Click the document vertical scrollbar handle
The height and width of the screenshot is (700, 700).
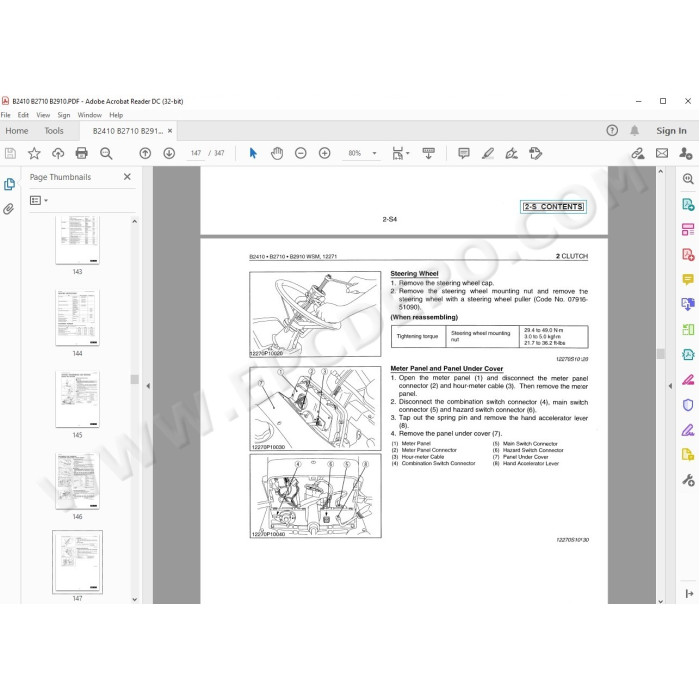661,354
